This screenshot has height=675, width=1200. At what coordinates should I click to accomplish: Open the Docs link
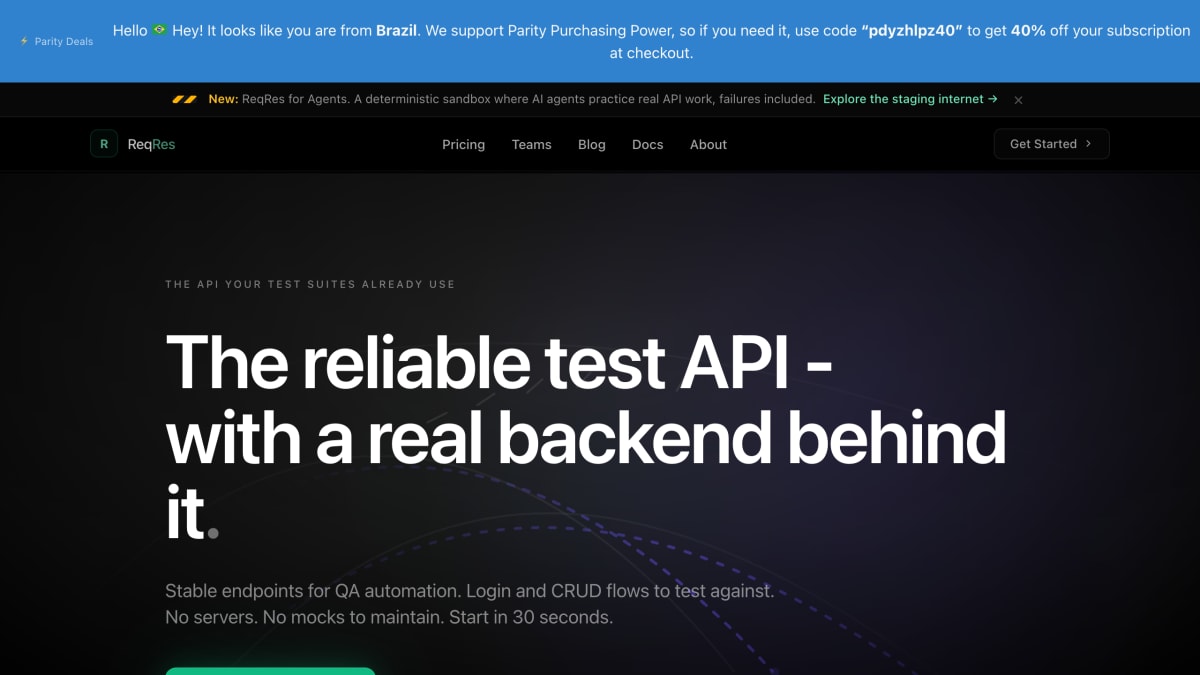point(648,144)
